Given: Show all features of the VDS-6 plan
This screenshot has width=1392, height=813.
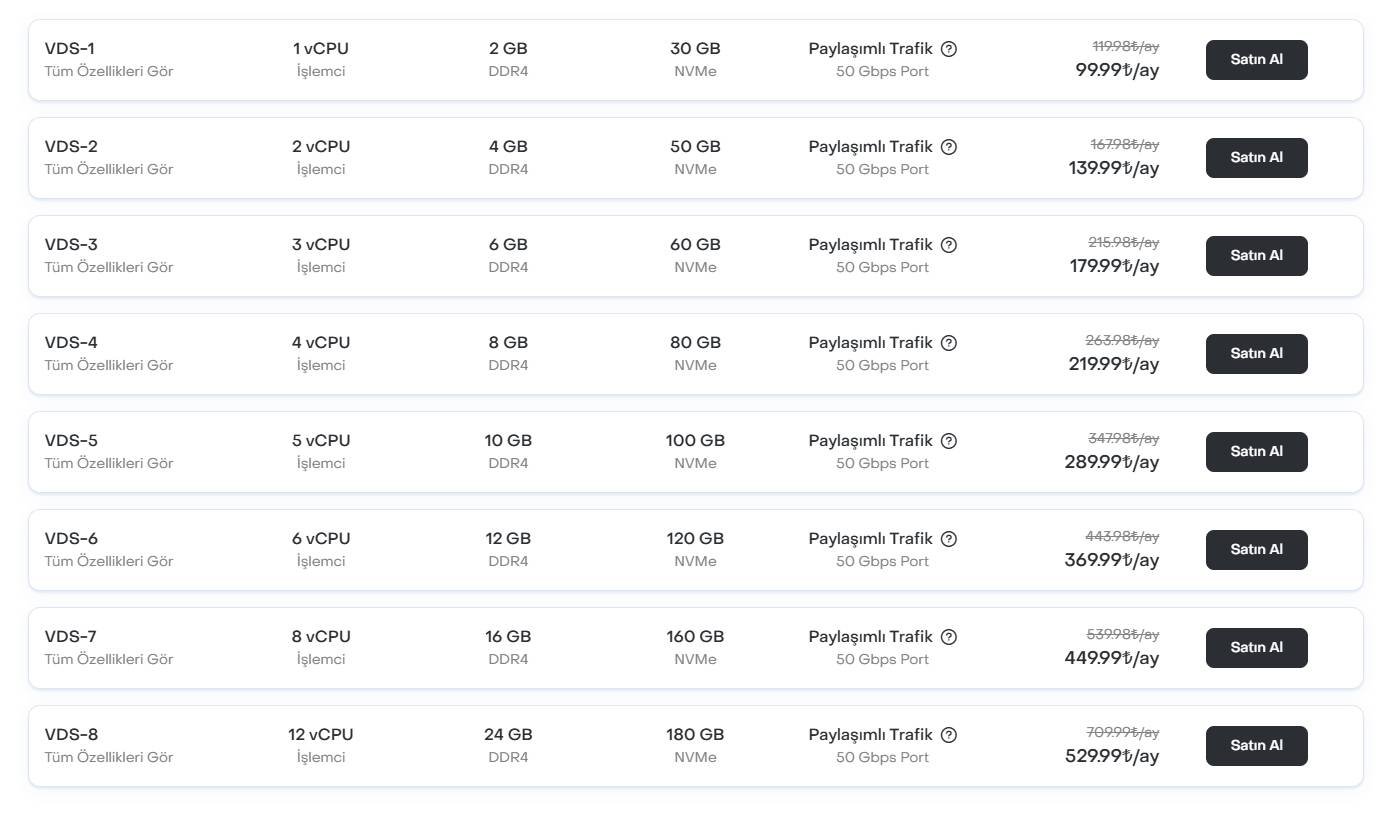Looking at the screenshot, I should (109, 562).
